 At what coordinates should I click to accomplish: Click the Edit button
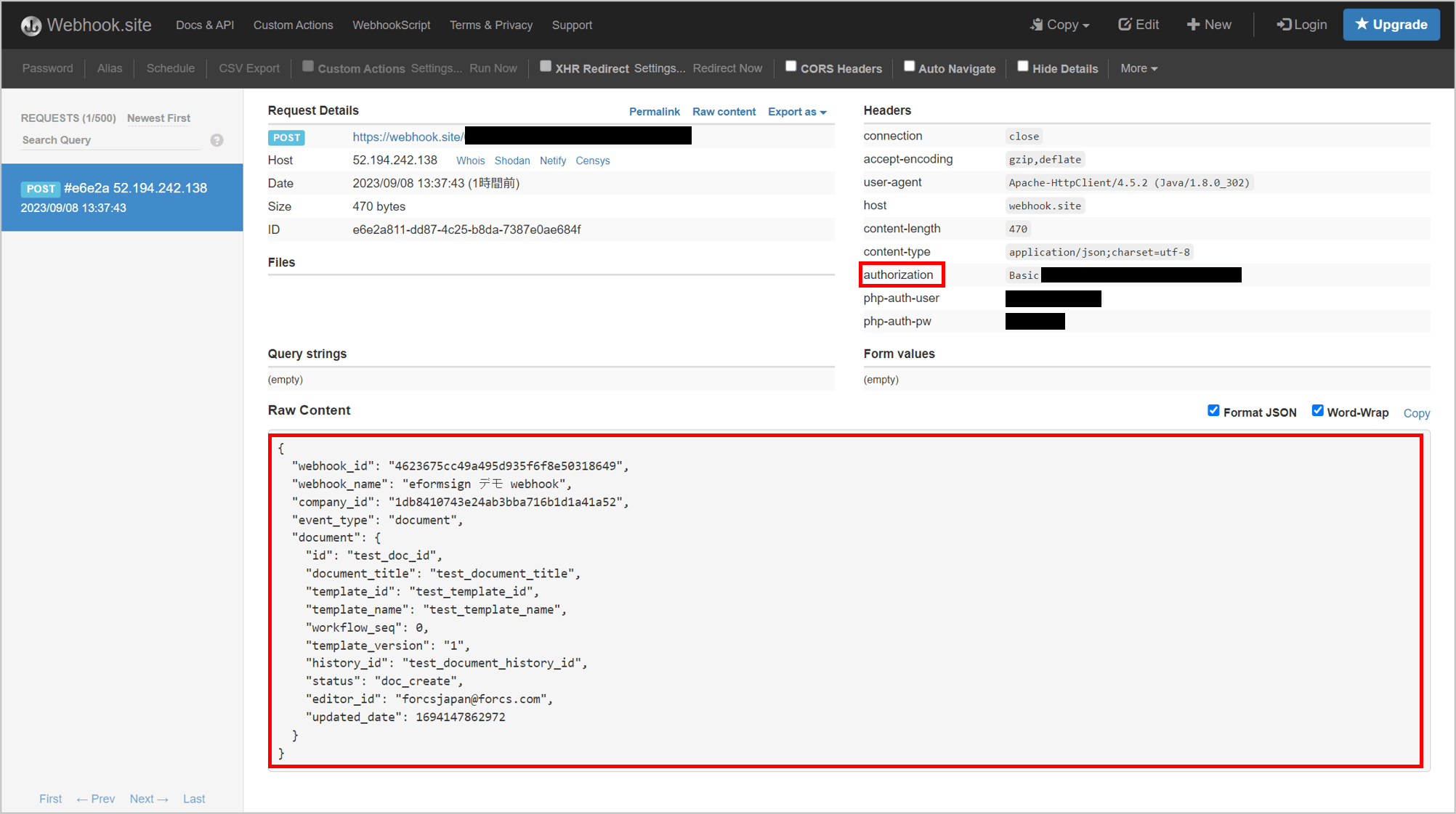tap(1138, 25)
